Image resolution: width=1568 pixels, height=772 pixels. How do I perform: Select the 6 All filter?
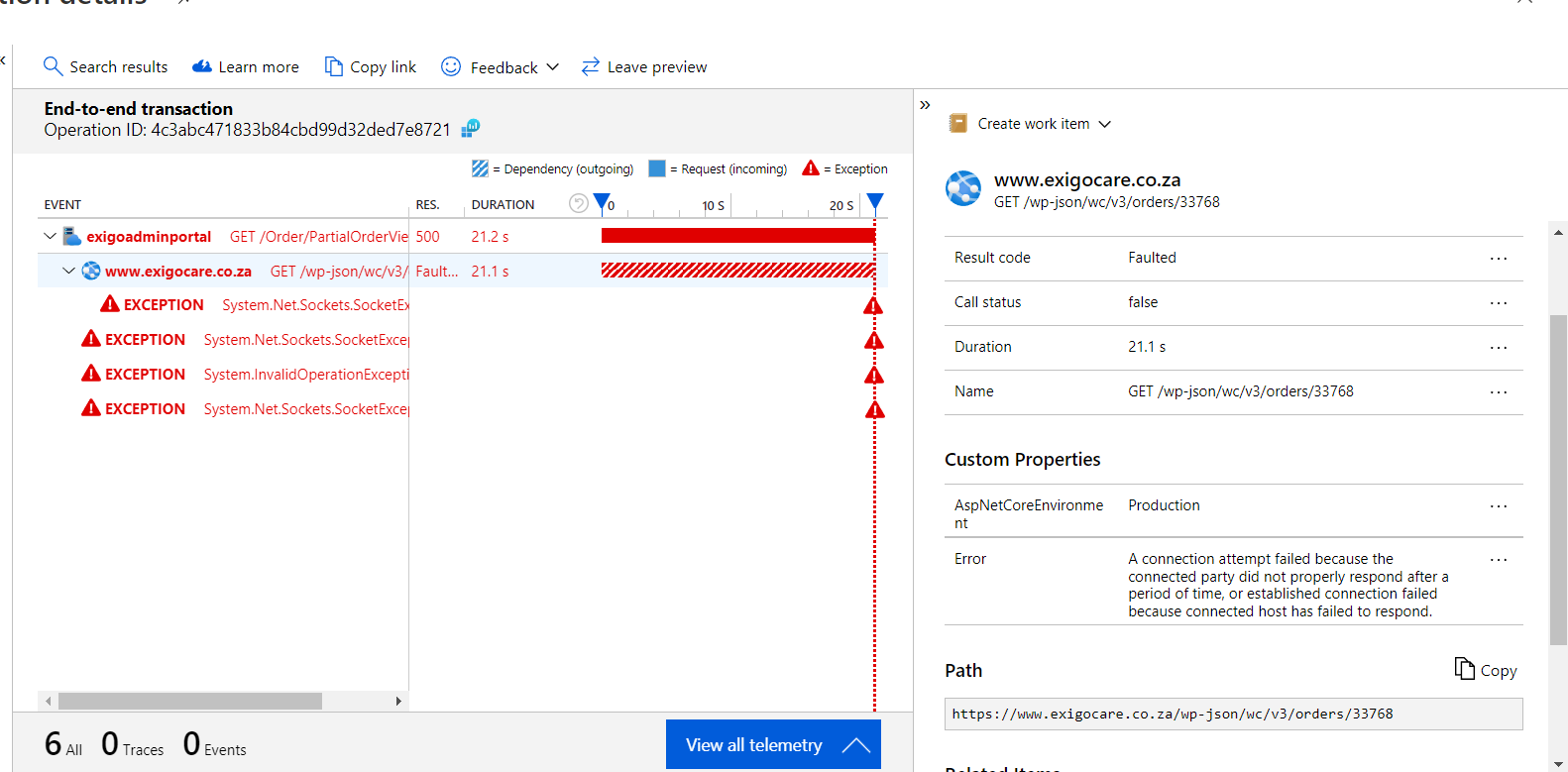63,743
